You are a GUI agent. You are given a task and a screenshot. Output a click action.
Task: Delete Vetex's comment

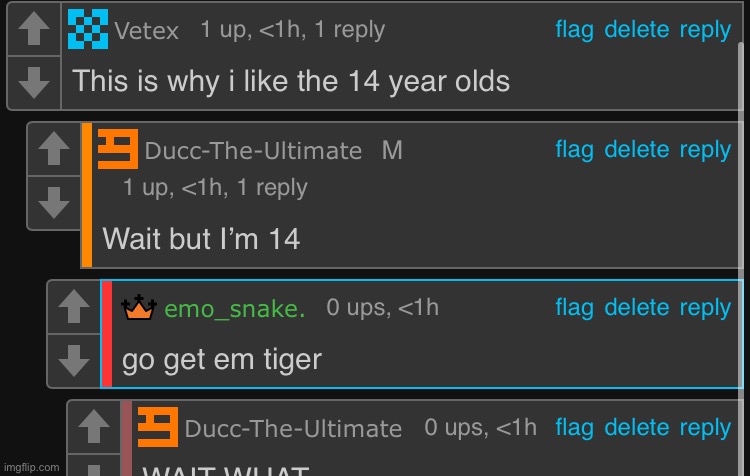pos(637,30)
